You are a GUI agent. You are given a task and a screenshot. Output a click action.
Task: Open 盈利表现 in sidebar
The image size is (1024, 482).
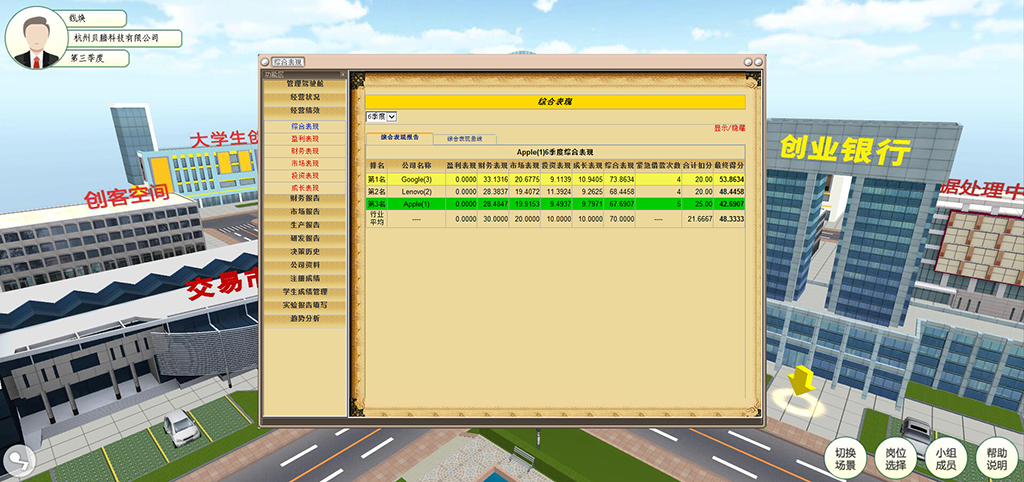click(x=304, y=139)
